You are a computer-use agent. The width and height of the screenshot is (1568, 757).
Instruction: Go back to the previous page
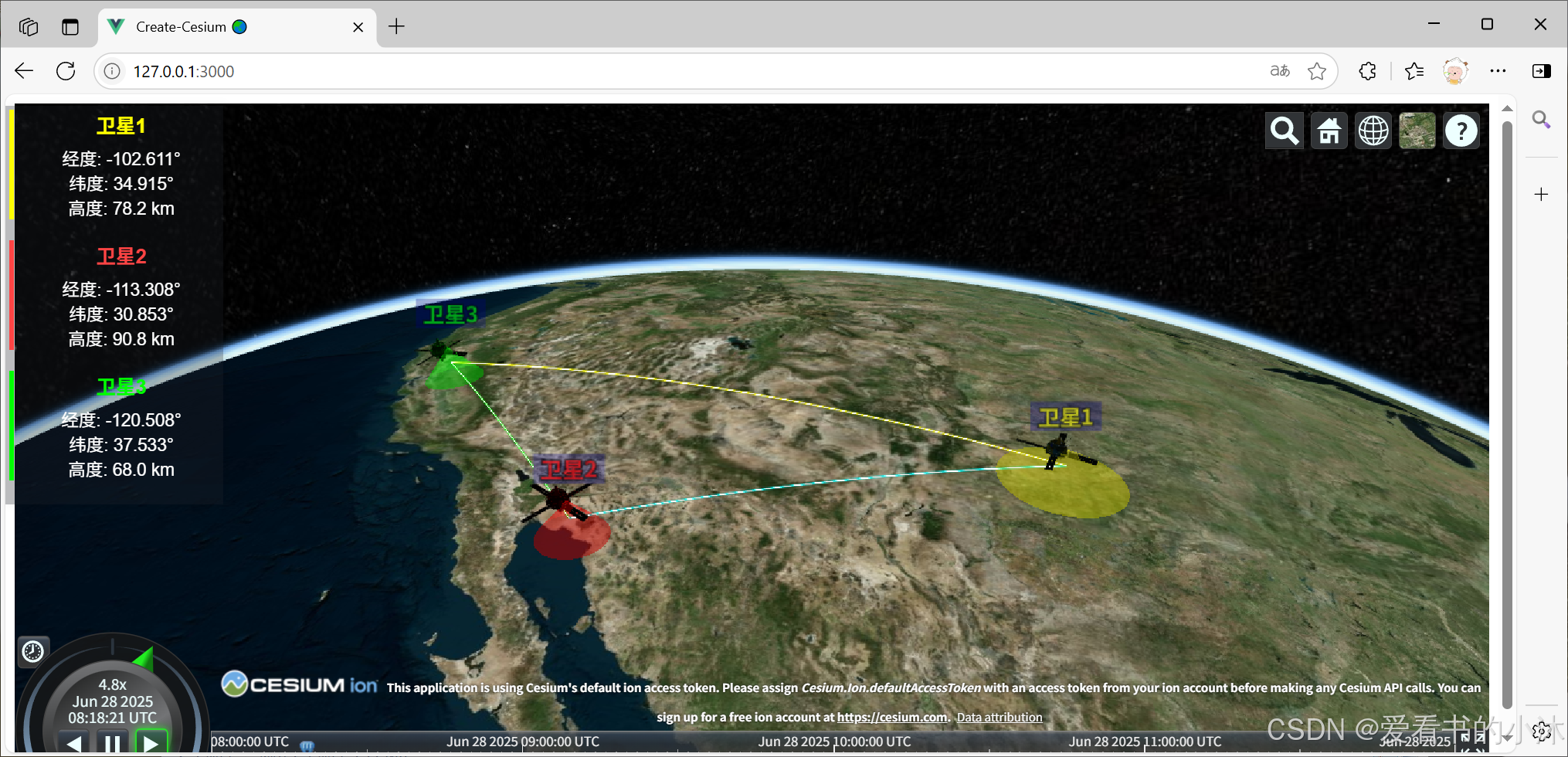24,71
